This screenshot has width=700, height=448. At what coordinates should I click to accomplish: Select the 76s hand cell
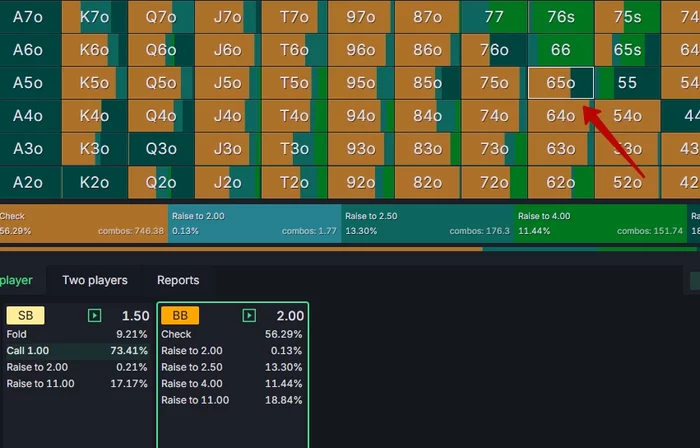point(561,17)
